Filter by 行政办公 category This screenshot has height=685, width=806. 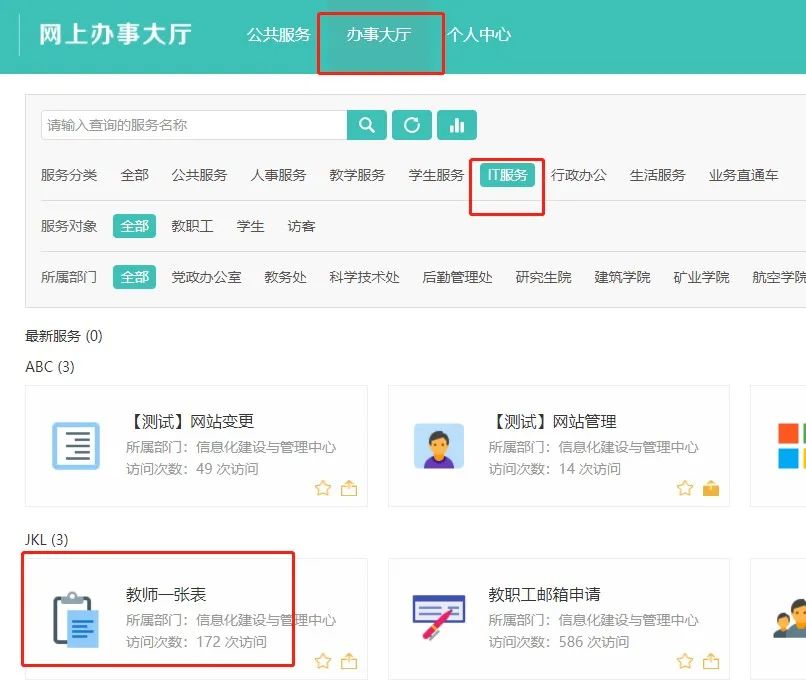pyautogui.click(x=579, y=175)
